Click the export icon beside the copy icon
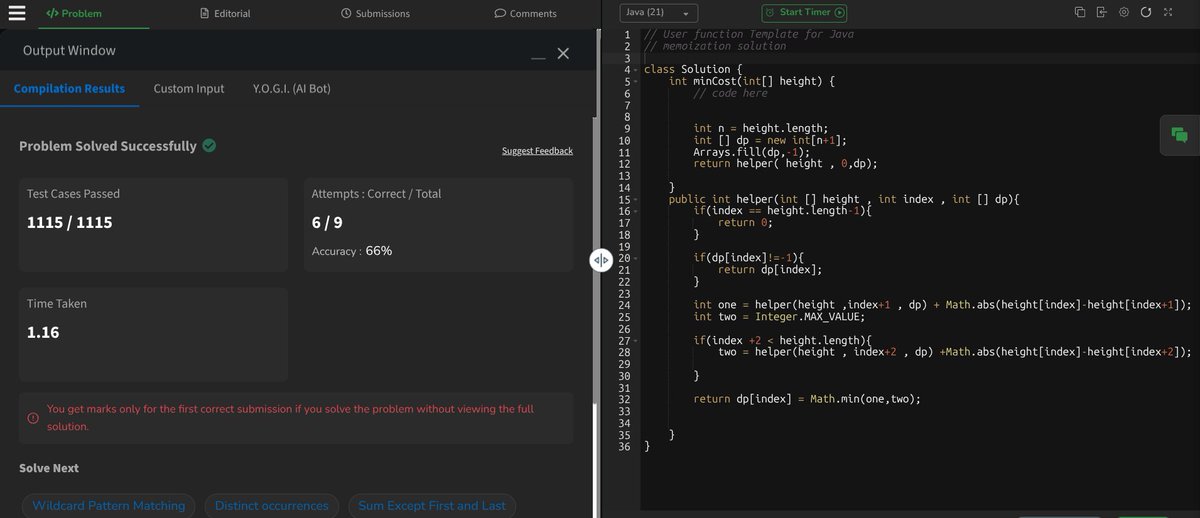Viewport: 1200px width, 518px height. pyautogui.click(x=1101, y=13)
